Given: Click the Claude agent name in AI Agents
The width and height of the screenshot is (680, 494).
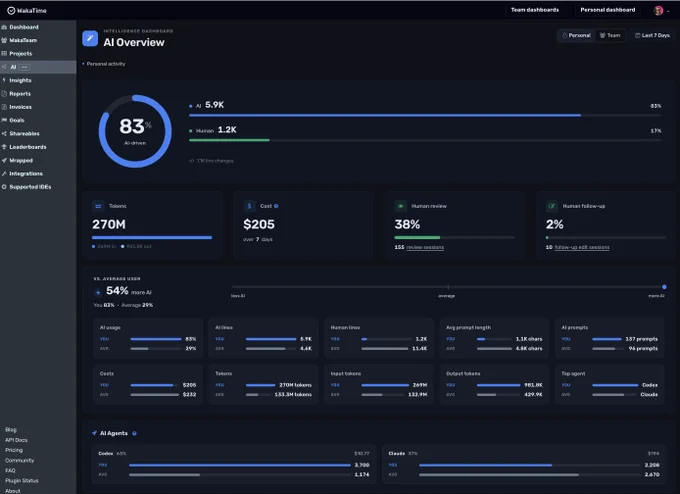Looking at the screenshot, I should (x=396, y=453).
